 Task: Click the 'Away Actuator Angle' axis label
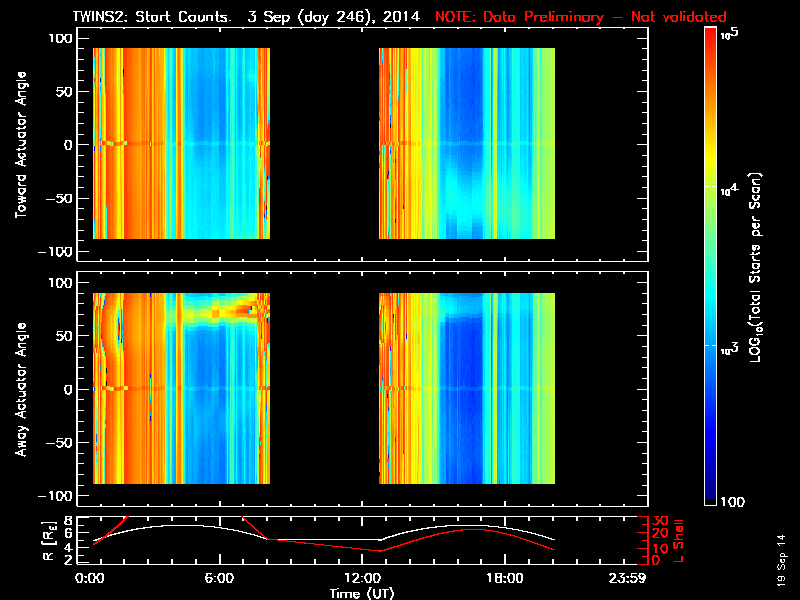coord(21,389)
